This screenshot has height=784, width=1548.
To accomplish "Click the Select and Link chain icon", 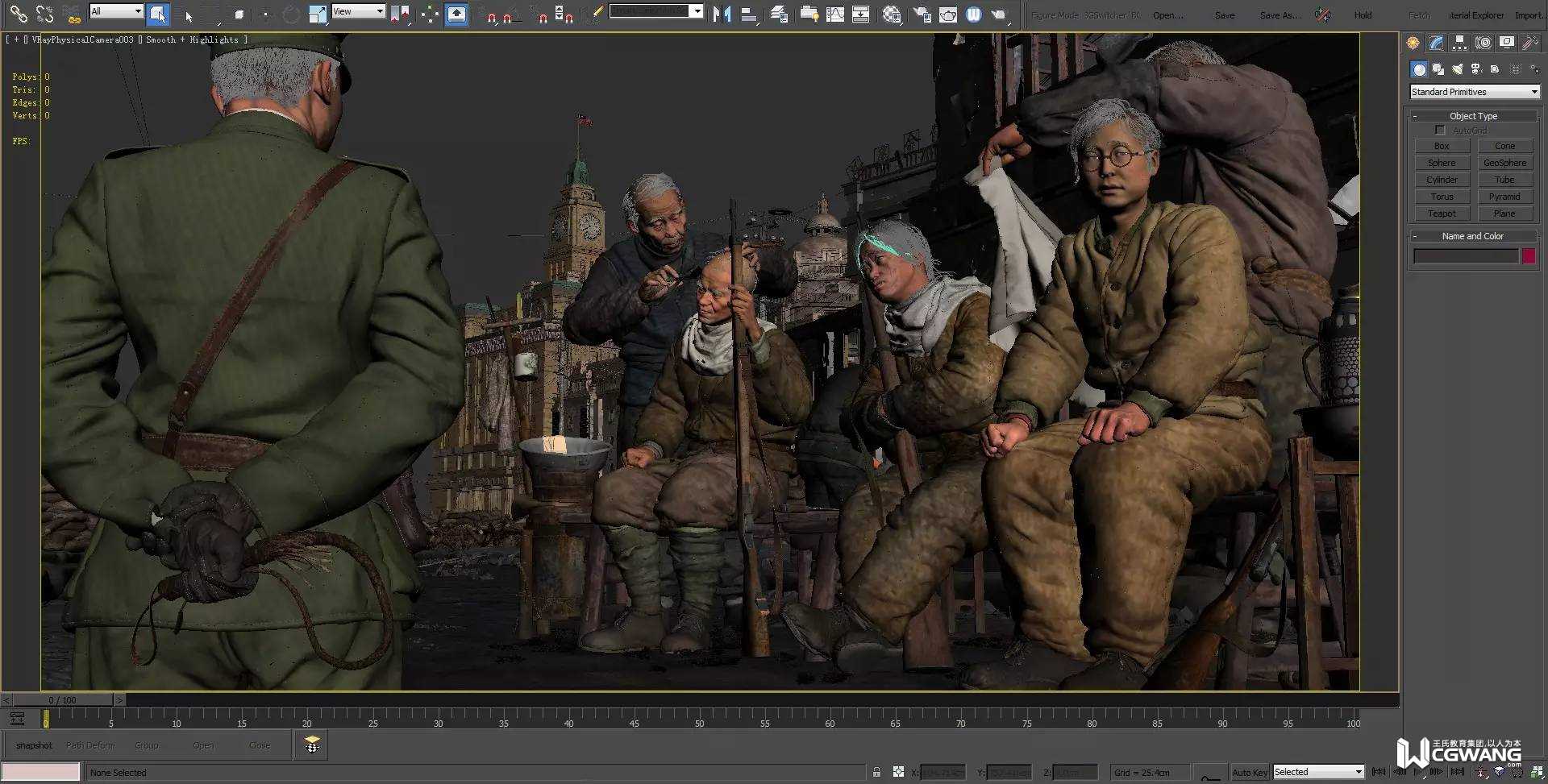I will tap(18, 14).
